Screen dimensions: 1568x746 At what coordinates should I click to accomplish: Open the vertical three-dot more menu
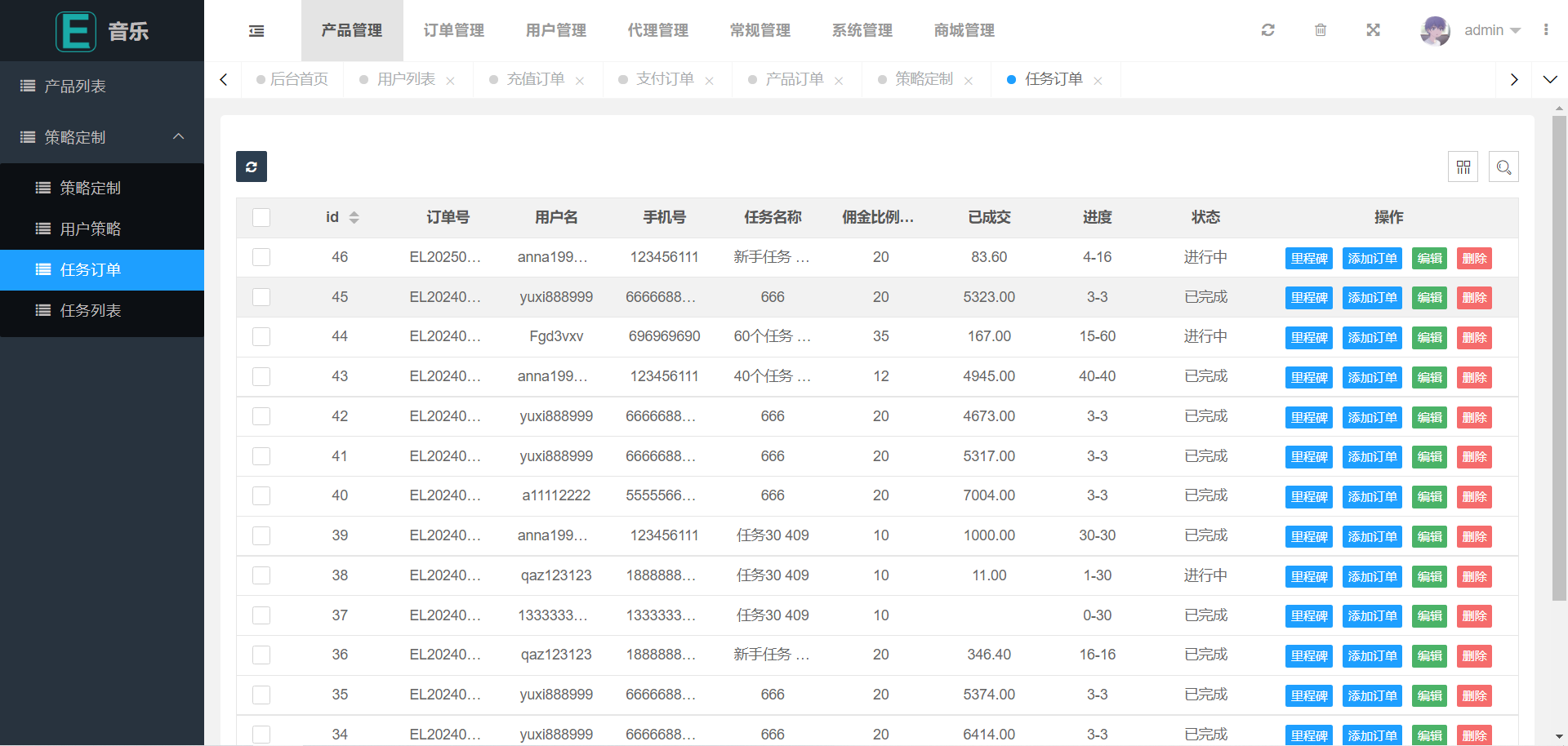(x=1546, y=30)
